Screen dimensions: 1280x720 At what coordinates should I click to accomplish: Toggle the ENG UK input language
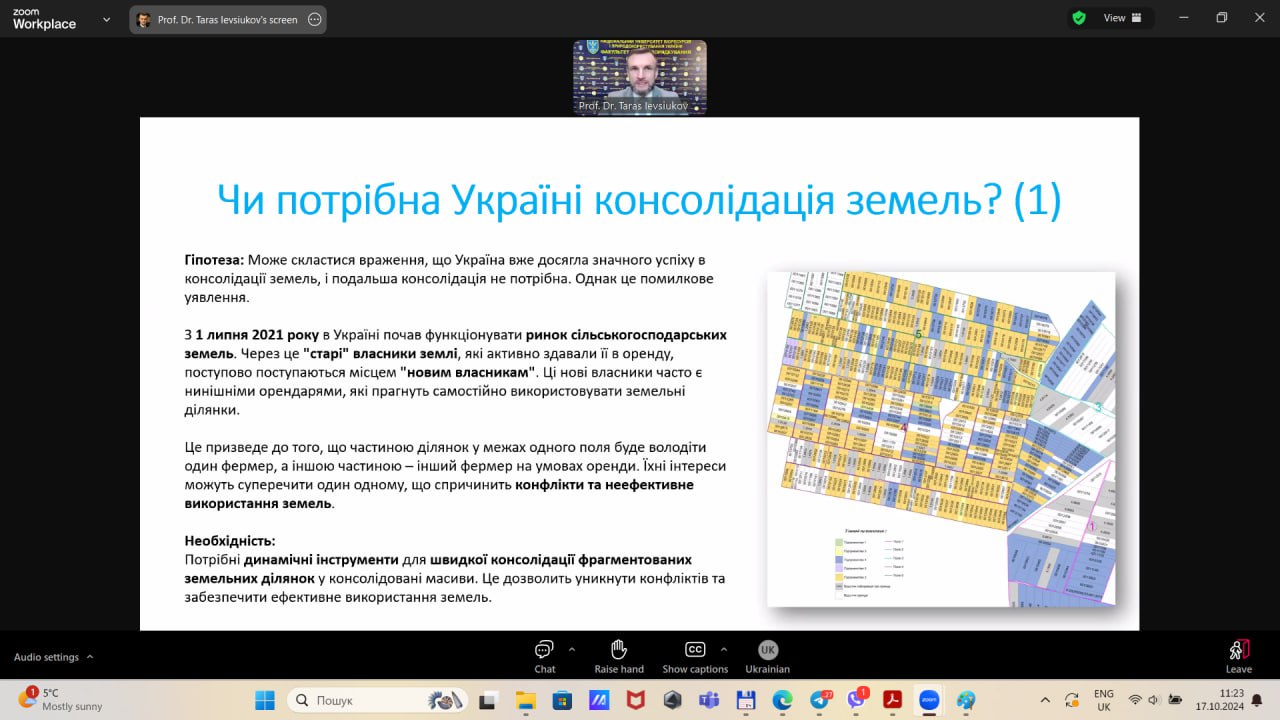tap(1103, 700)
